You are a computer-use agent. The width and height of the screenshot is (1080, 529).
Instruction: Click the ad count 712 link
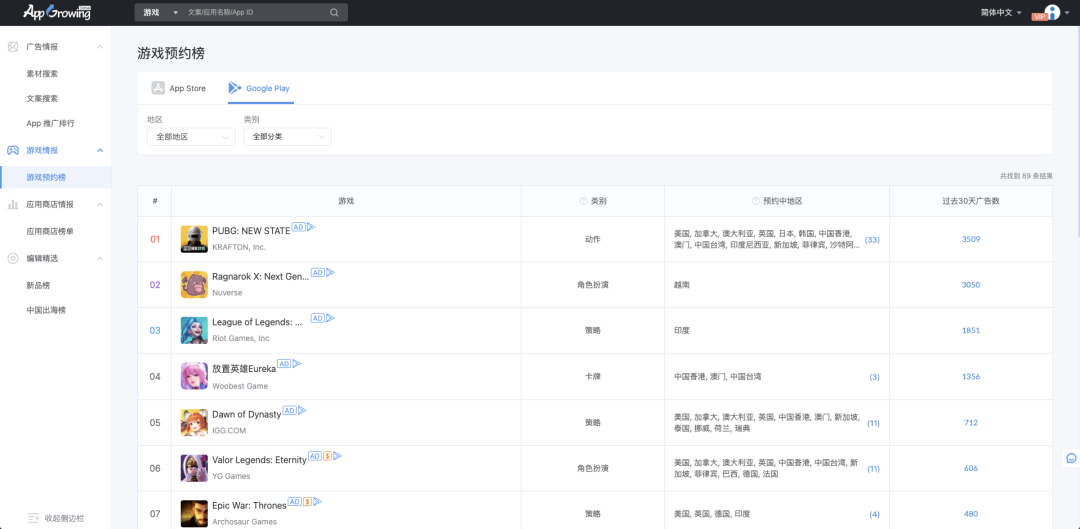click(970, 423)
